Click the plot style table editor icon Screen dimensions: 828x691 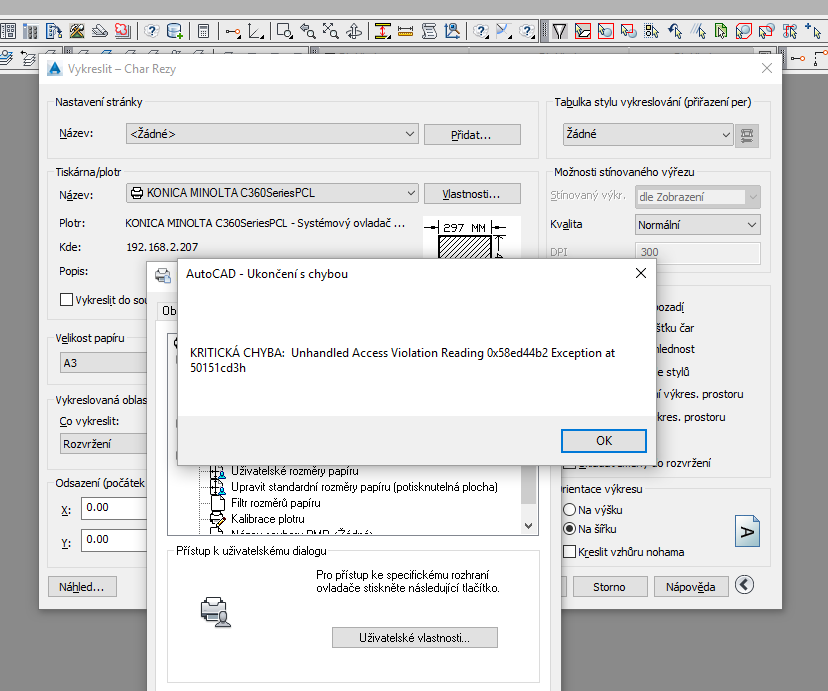point(746,135)
